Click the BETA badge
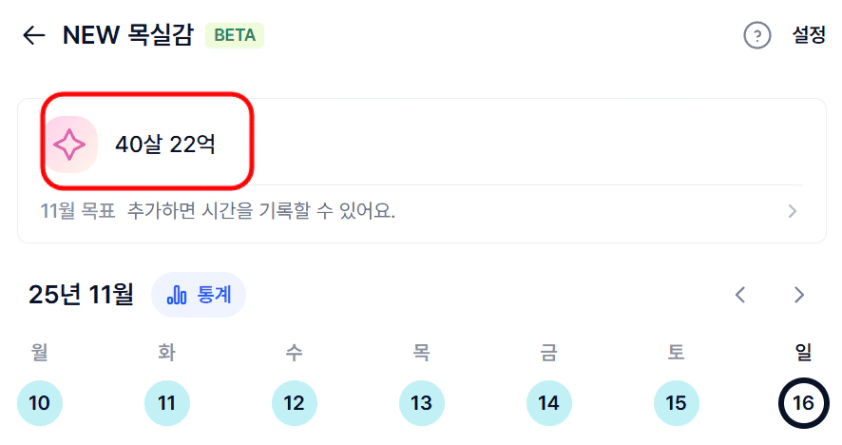The width and height of the screenshot is (842, 445). 234,35
